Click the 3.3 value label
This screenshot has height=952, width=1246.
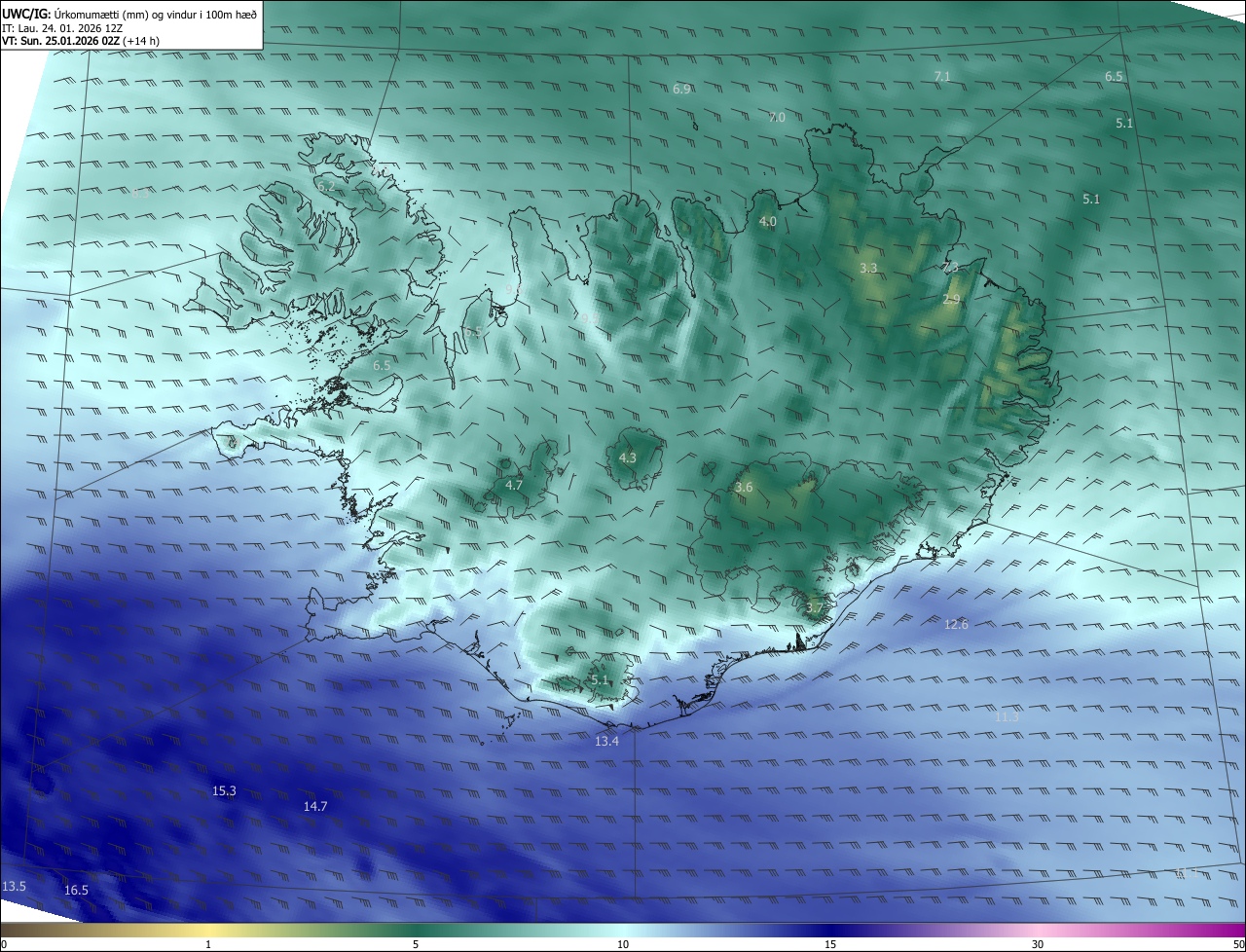pyautogui.click(x=868, y=268)
